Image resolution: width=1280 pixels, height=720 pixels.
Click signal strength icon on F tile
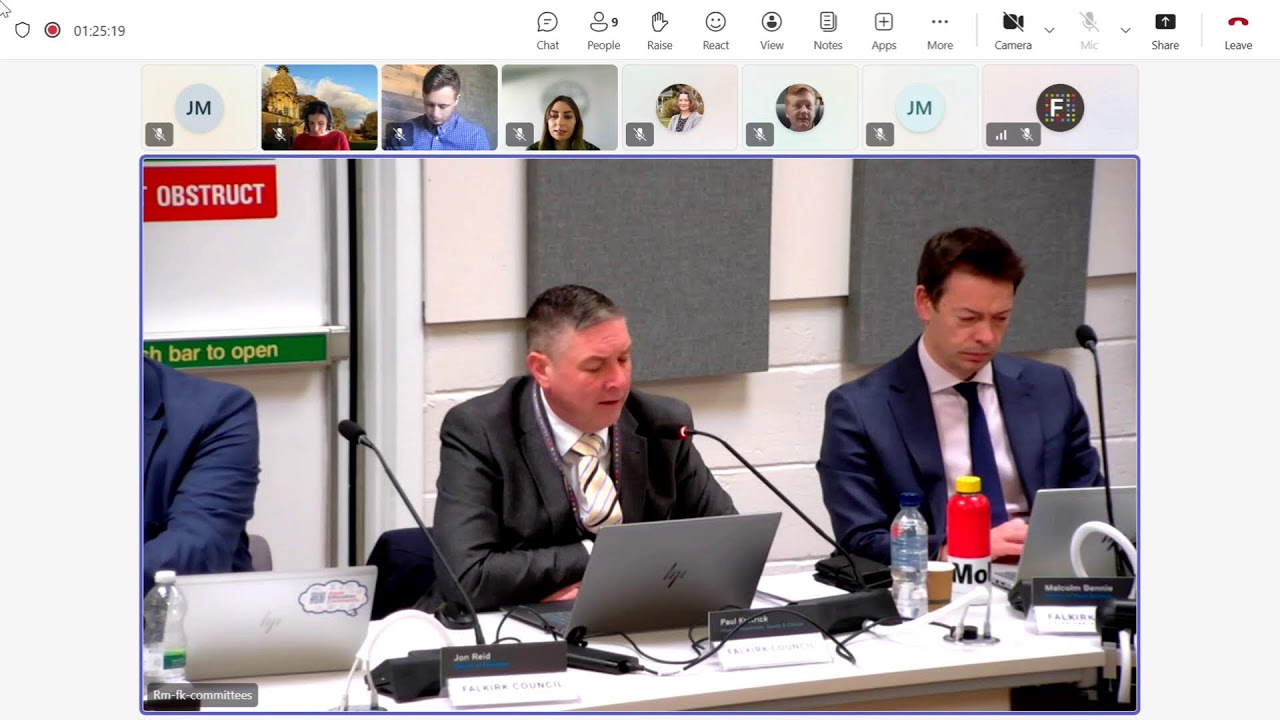pos(1000,134)
